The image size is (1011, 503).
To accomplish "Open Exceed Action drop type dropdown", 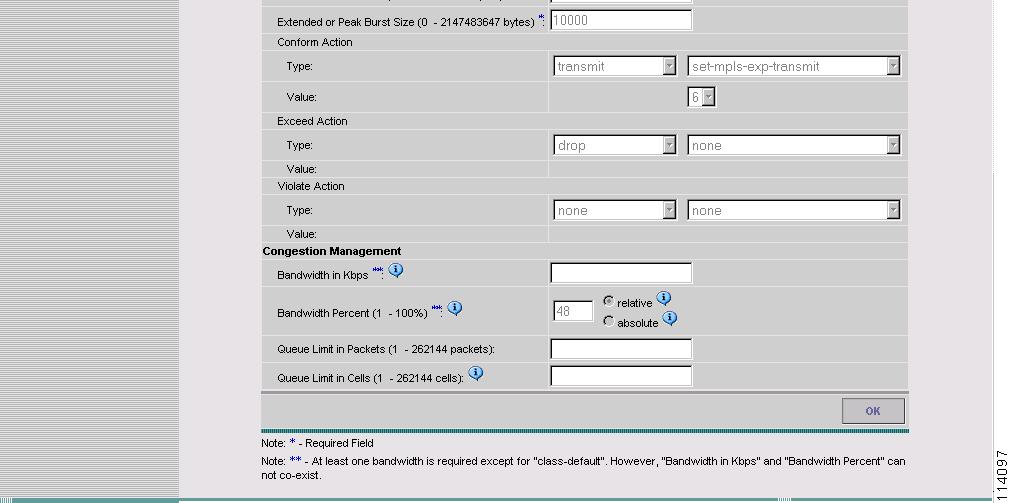I will click(x=615, y=145).
